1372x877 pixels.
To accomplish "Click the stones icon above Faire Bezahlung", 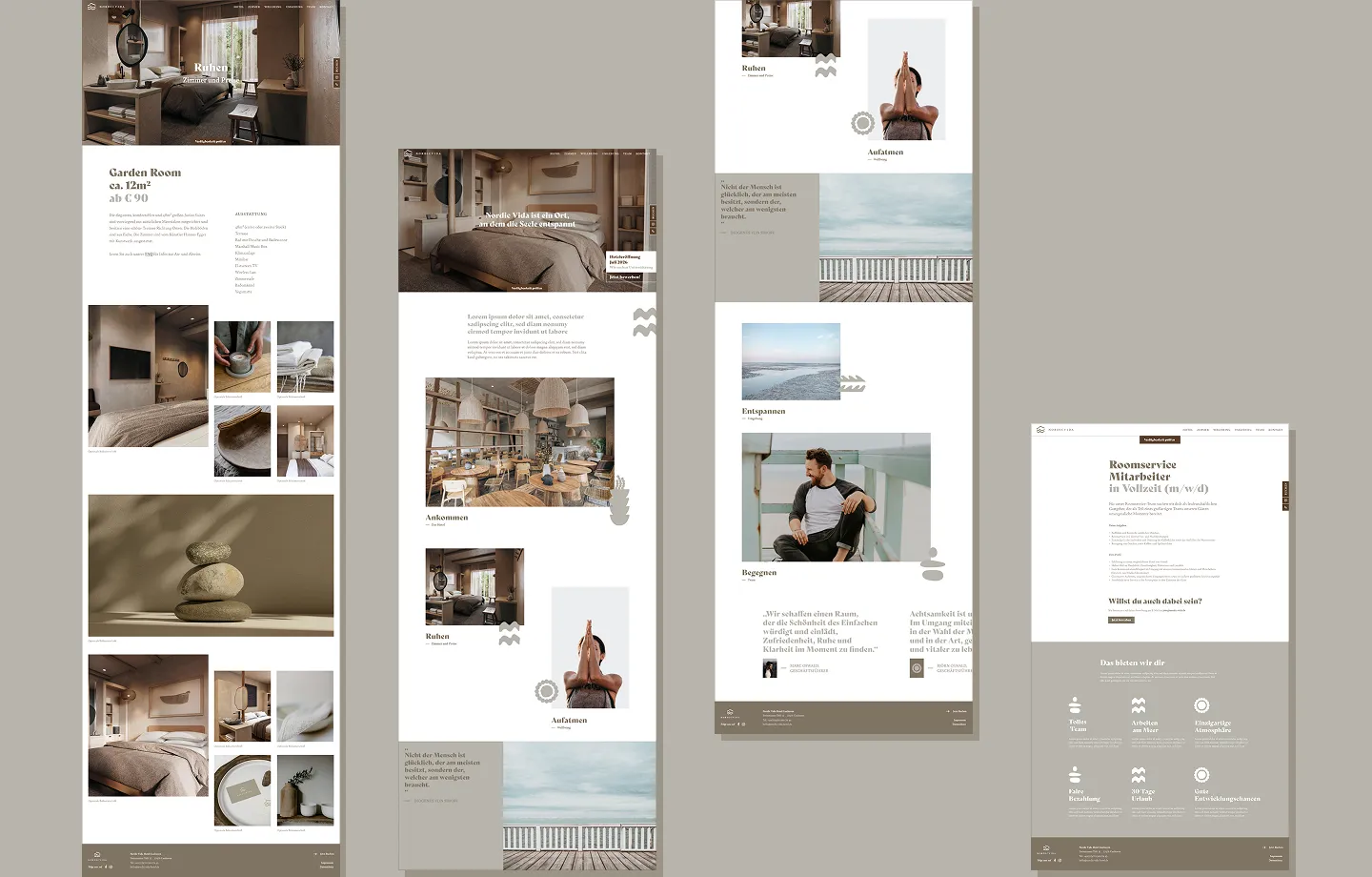I will (1076, 774).
